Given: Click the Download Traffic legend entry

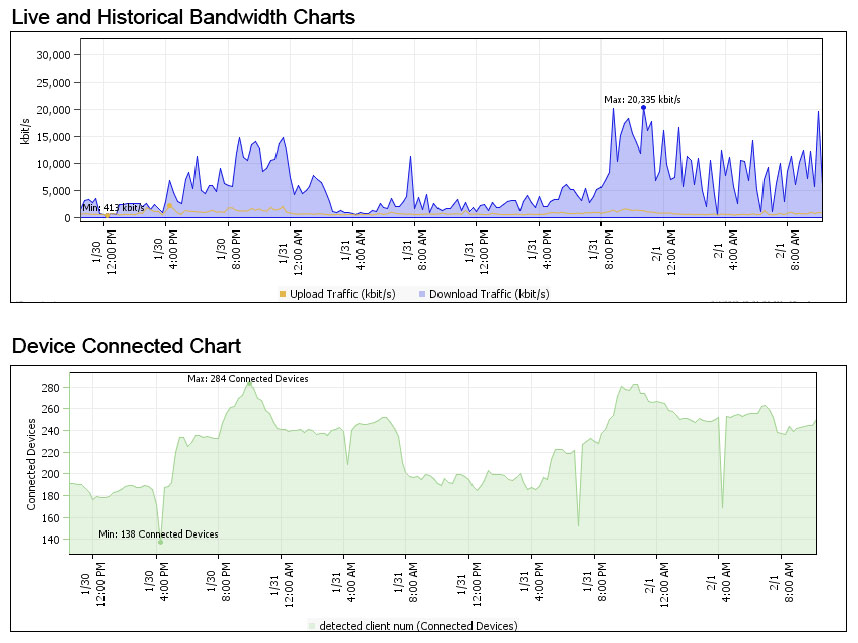Looking at the screenshot, I should (x=484, y=294).
